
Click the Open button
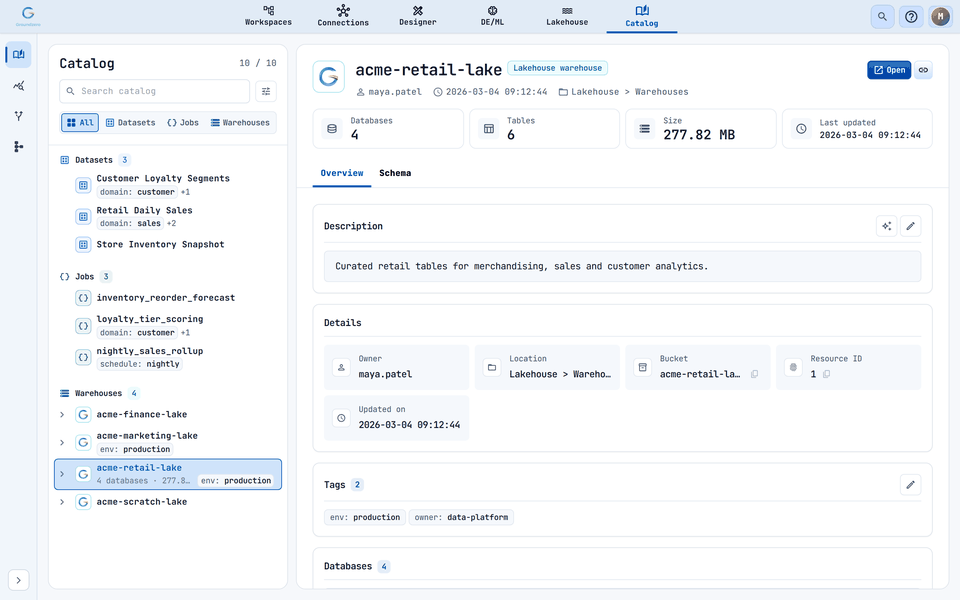coord(889,70)
